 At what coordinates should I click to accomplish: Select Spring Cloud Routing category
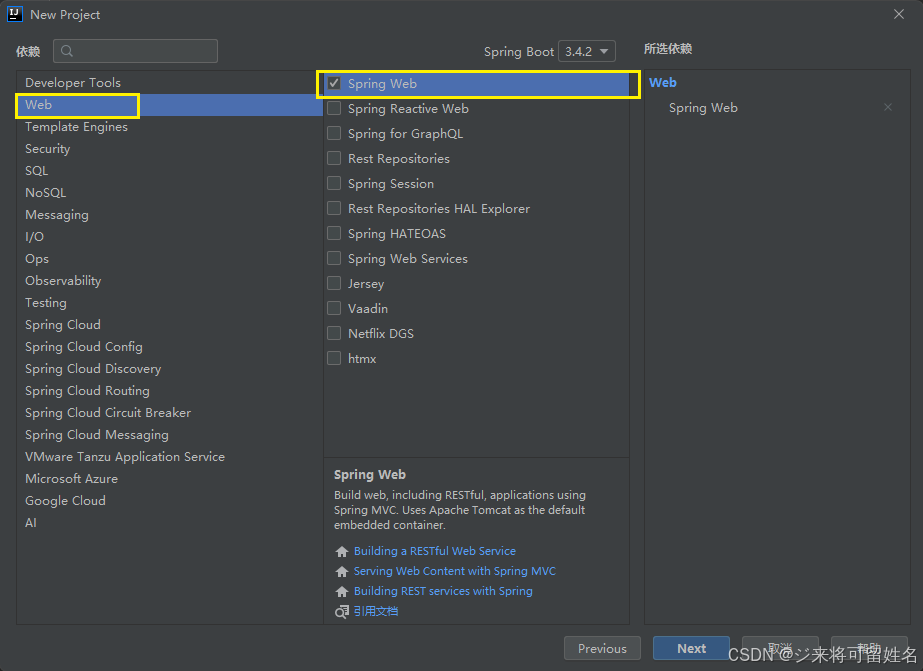click(170, 391)
